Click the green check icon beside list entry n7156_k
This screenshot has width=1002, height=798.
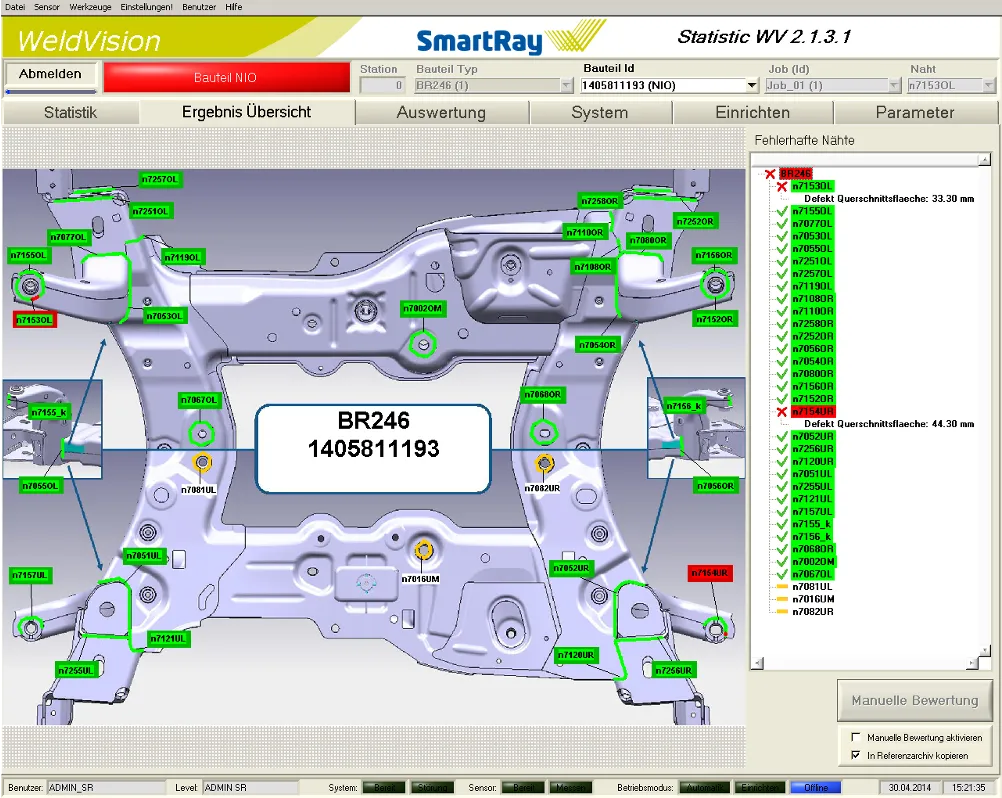point(782,537)
